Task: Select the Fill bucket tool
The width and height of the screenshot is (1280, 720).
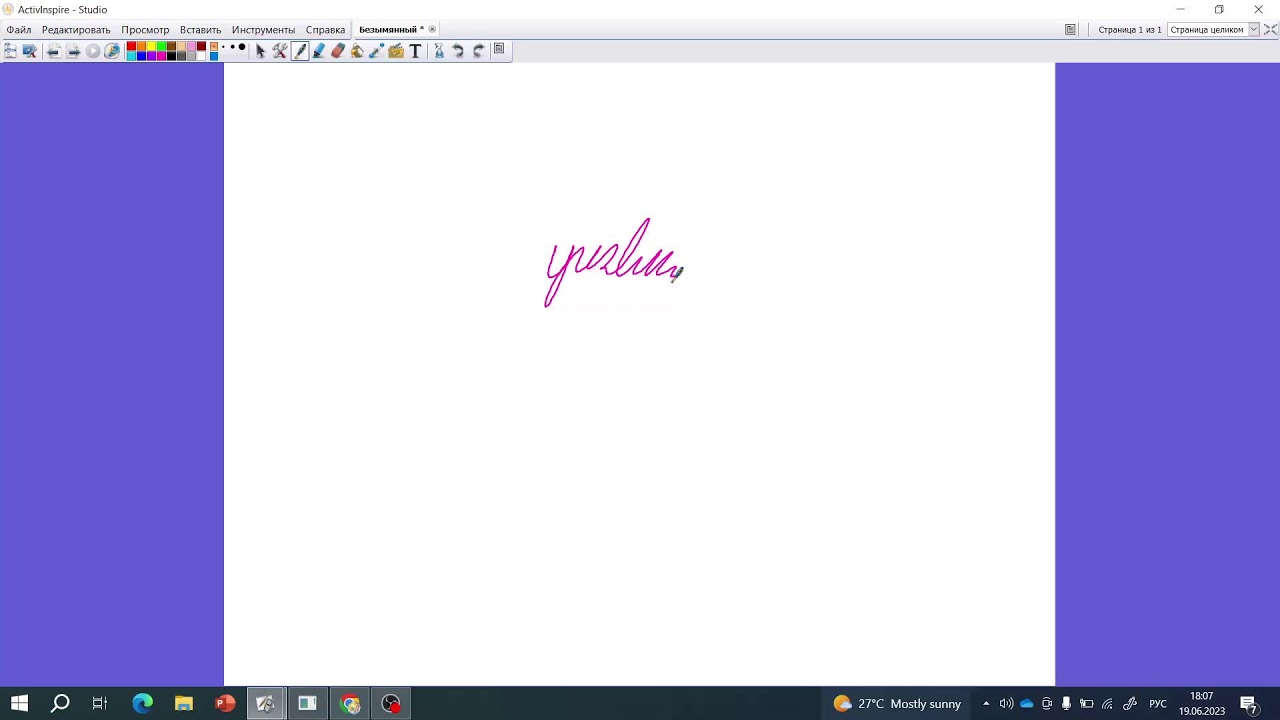Action: (357, 50)
